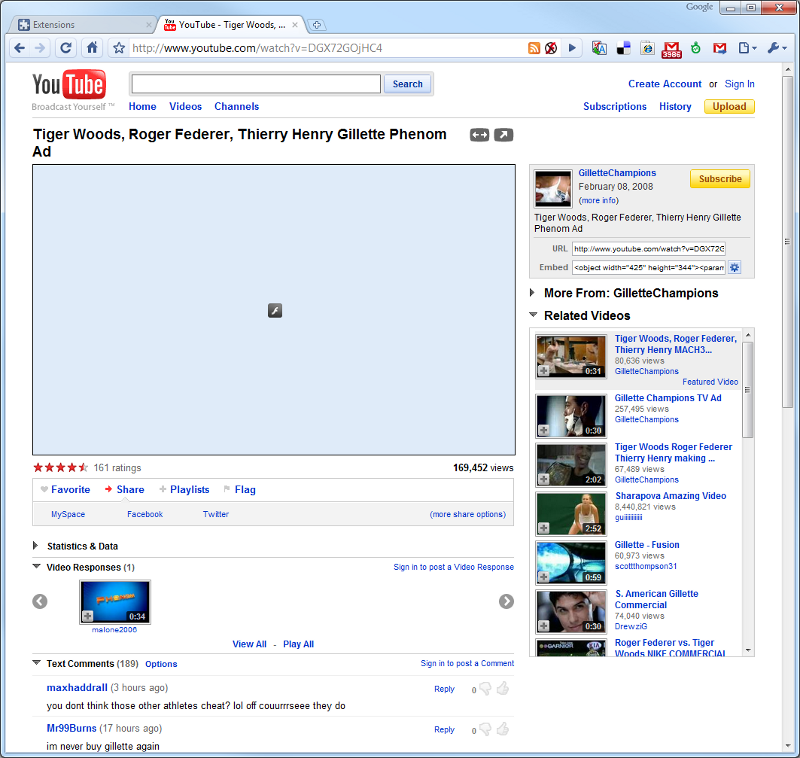Click the YouTube logo
This screenshot has height=758, width=800.
(x=69, y=84)
